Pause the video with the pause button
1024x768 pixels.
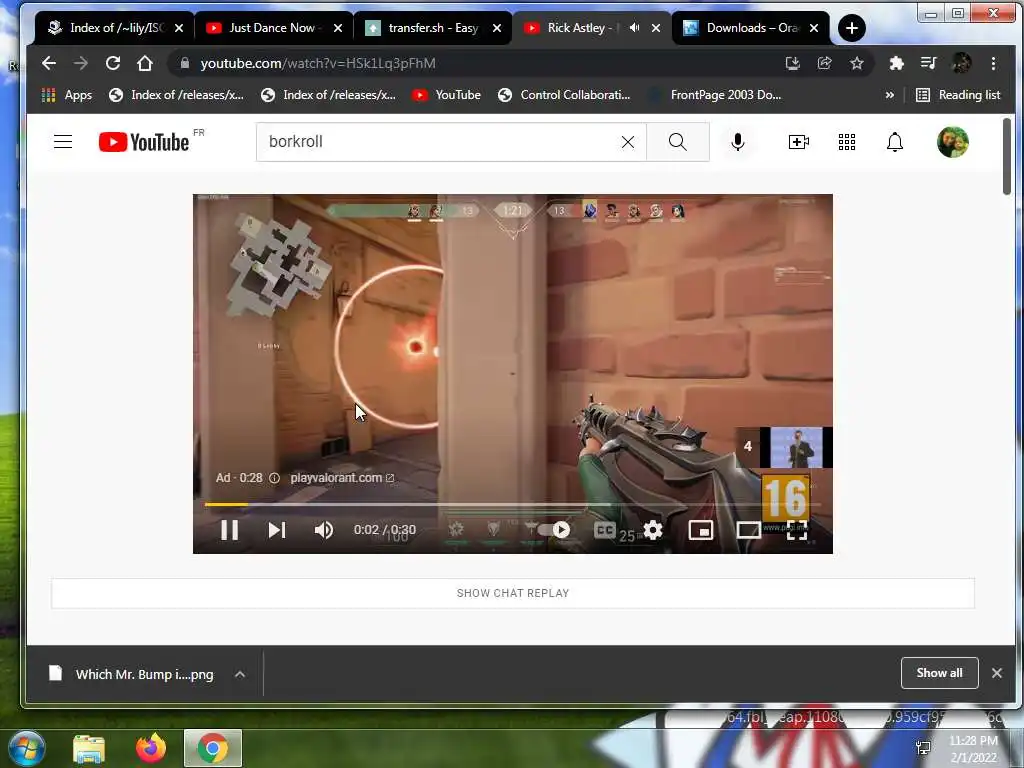[x=229, y=530]
